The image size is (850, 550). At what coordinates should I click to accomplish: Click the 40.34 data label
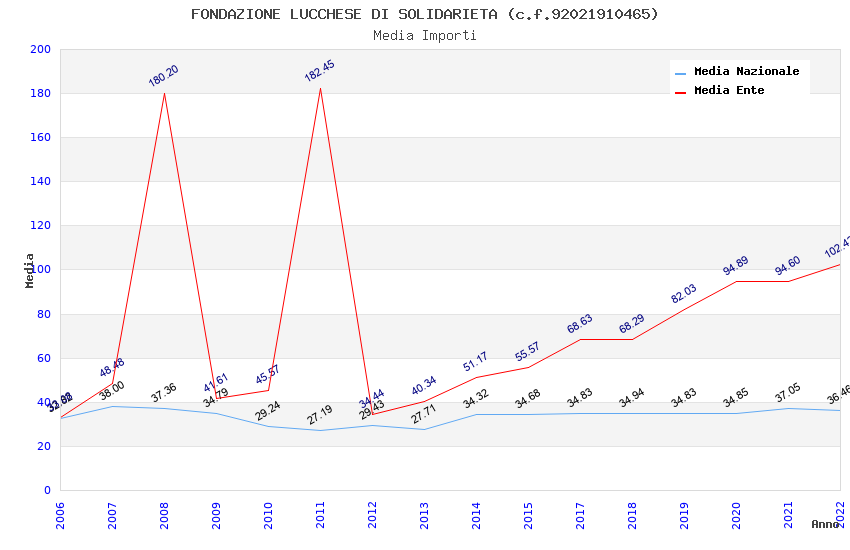pos(424,386)
